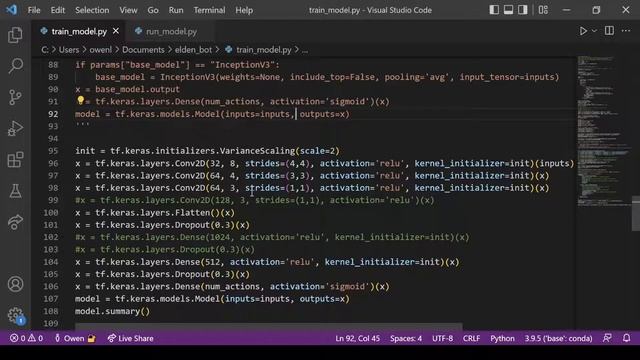The height and width of the screenshot is (360, 640).
Task: Expand the C: breadcrumb segment
Action: pos(45,50)
